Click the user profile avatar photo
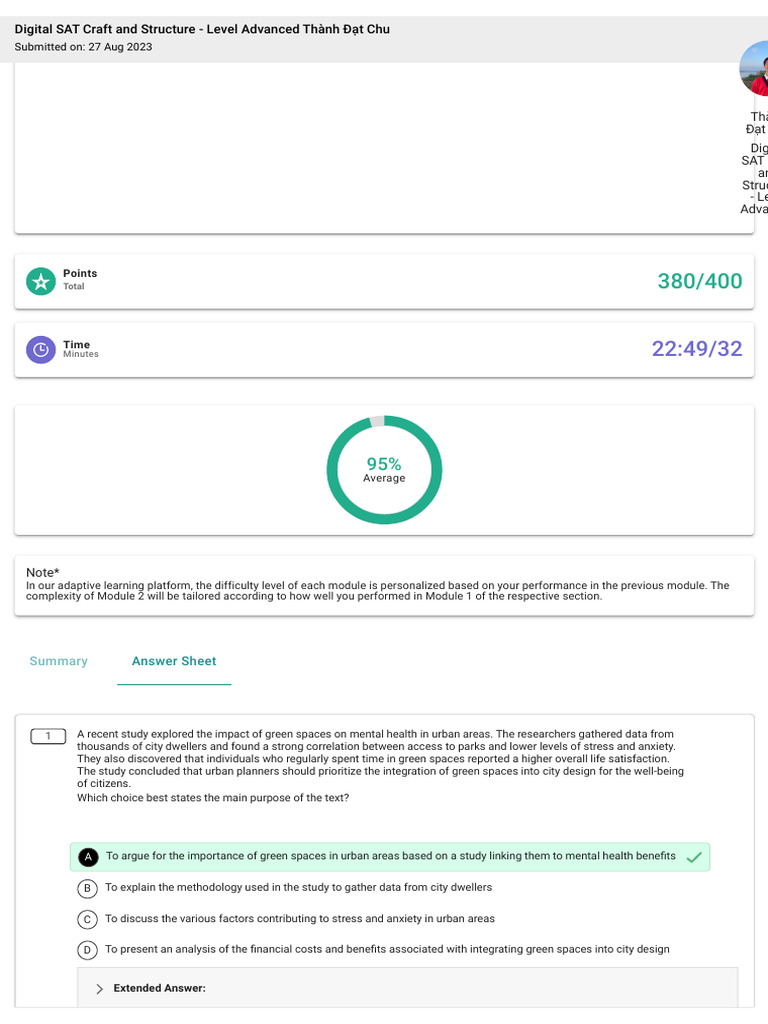Image resolution: width=768 pixels, height=1024 pixels. click(x=755, y=68)
